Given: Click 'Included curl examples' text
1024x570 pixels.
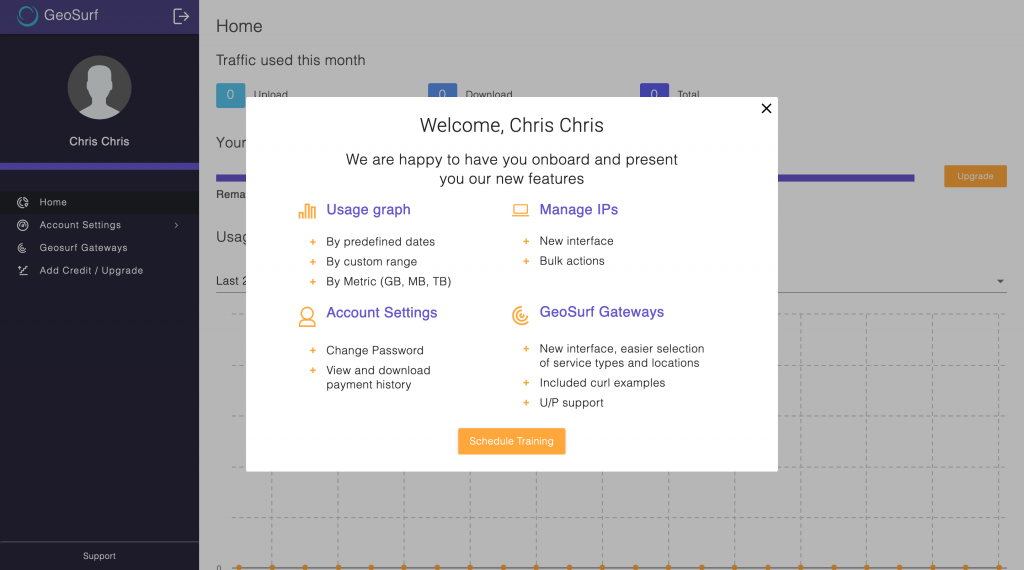Looking at the screenshot, I should coord(602,383).
